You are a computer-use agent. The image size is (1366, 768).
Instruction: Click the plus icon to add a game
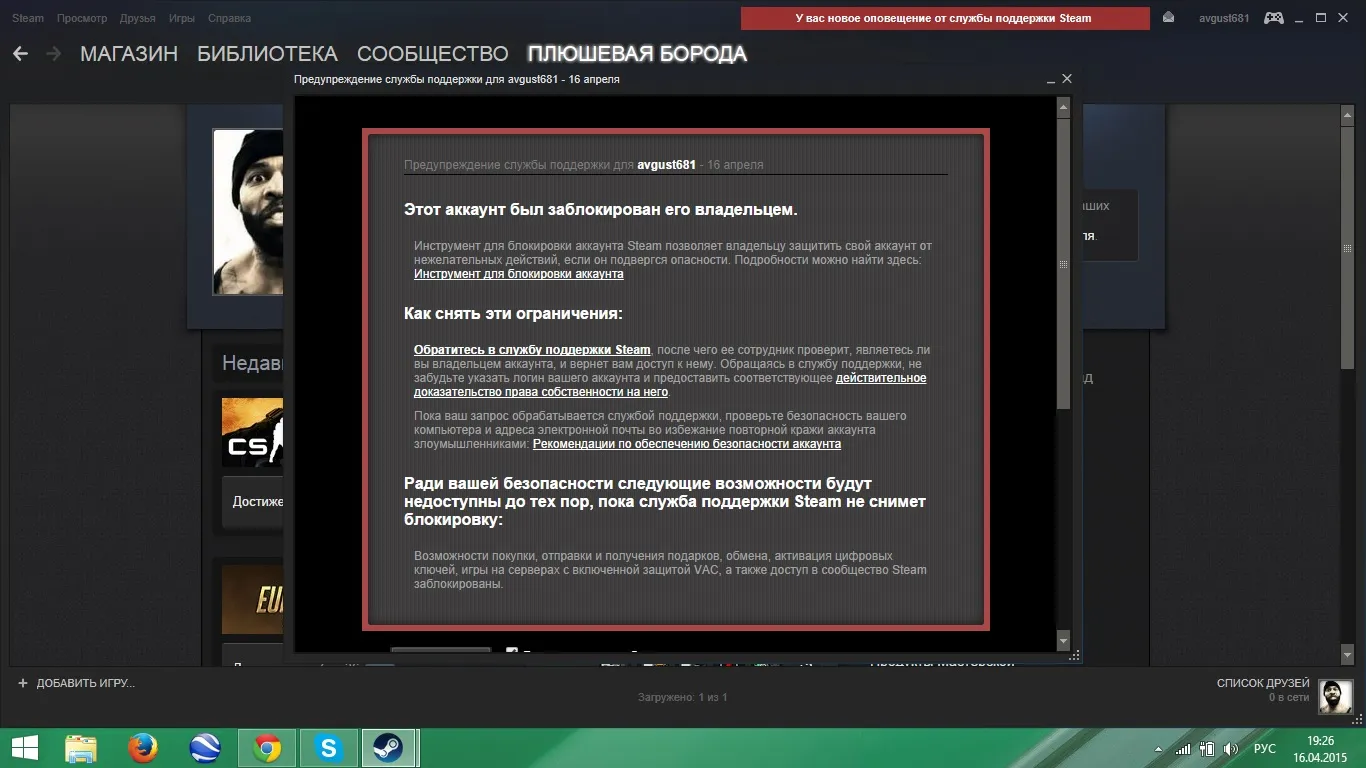tap(23, 683)
